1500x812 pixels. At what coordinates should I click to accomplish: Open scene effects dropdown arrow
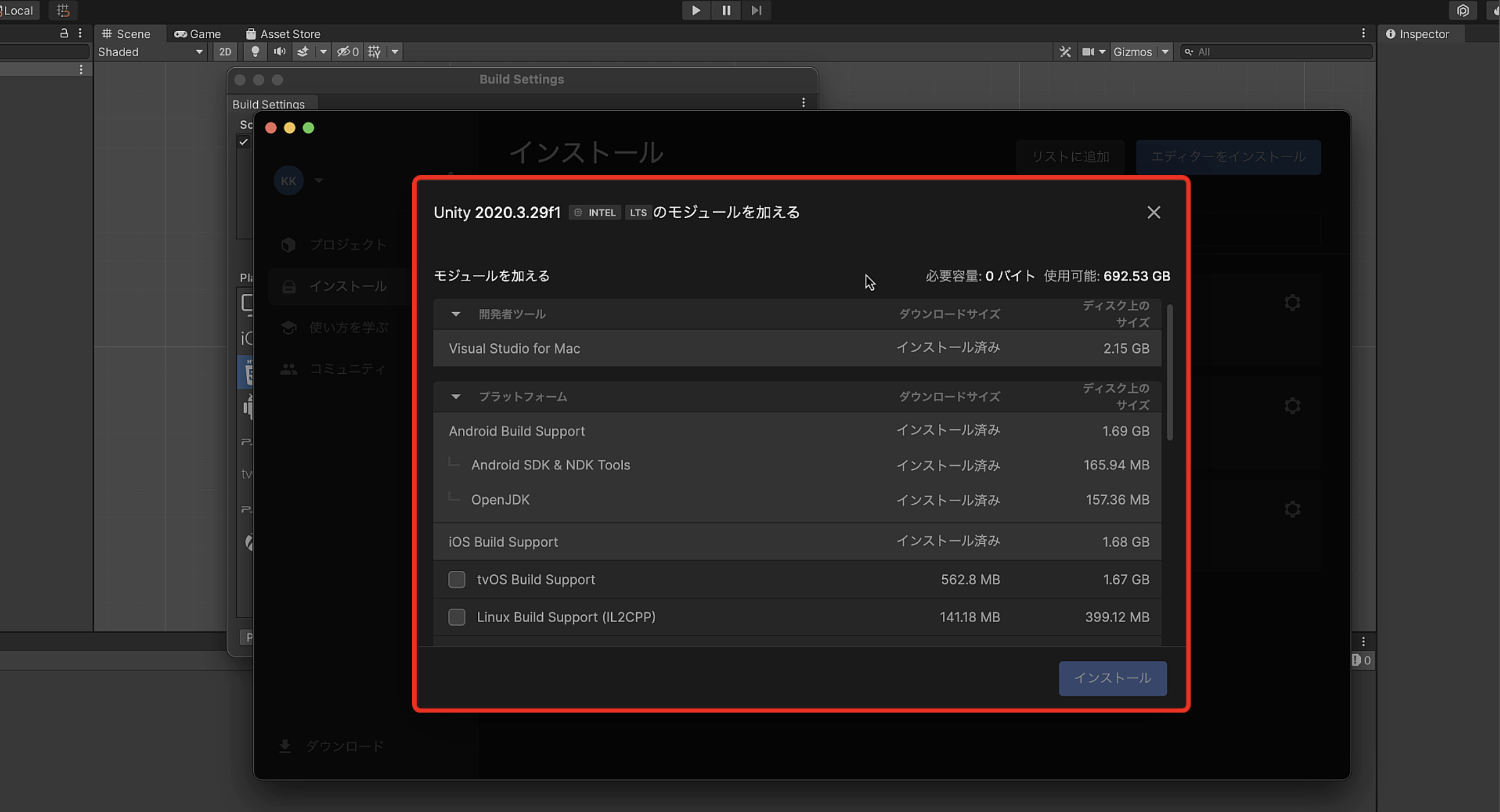[x=323, y=52]
